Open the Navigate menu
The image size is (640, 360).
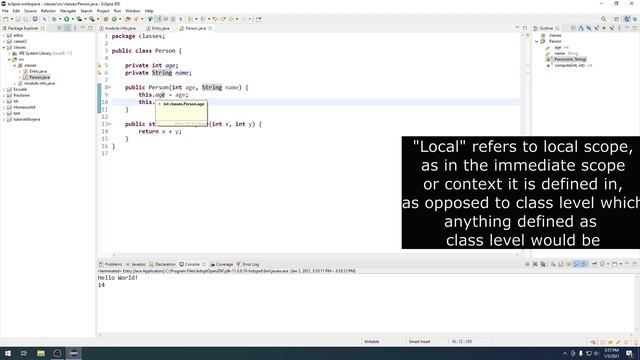68,11
